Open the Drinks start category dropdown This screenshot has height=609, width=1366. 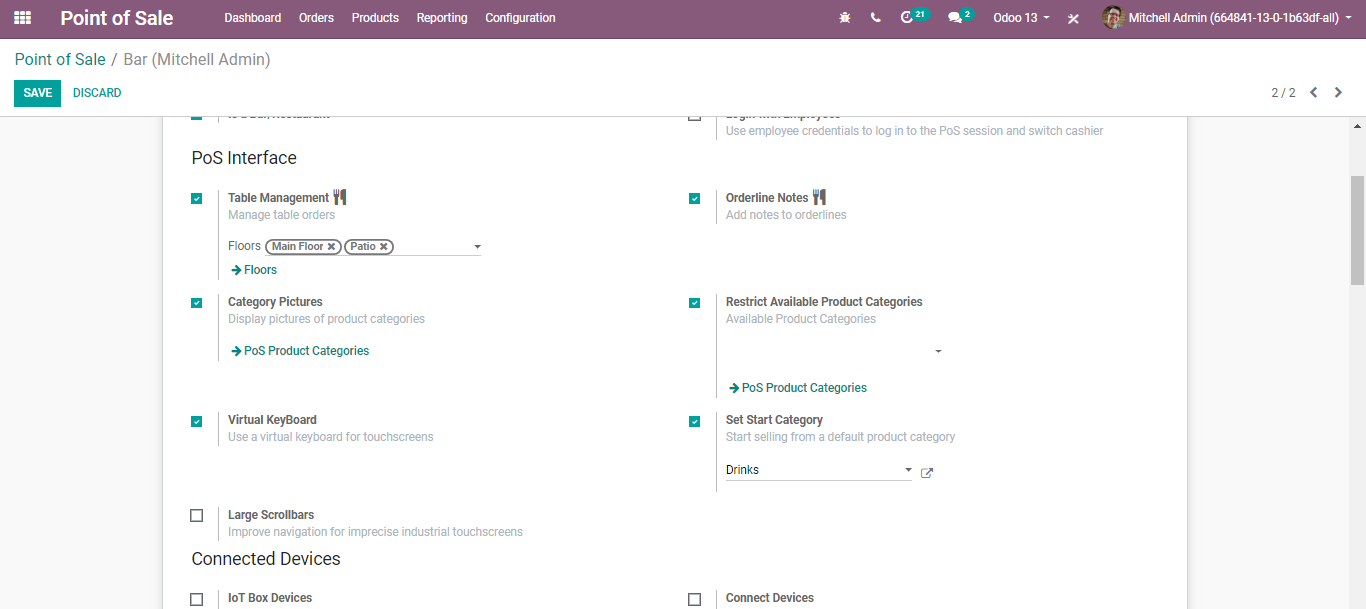[x=819, y=470]
